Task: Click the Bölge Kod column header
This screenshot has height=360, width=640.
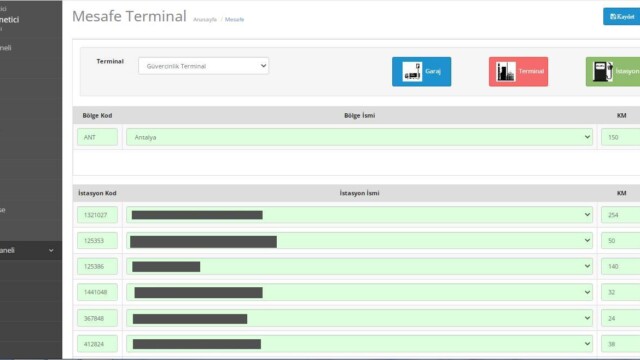Action: point(97,116)
